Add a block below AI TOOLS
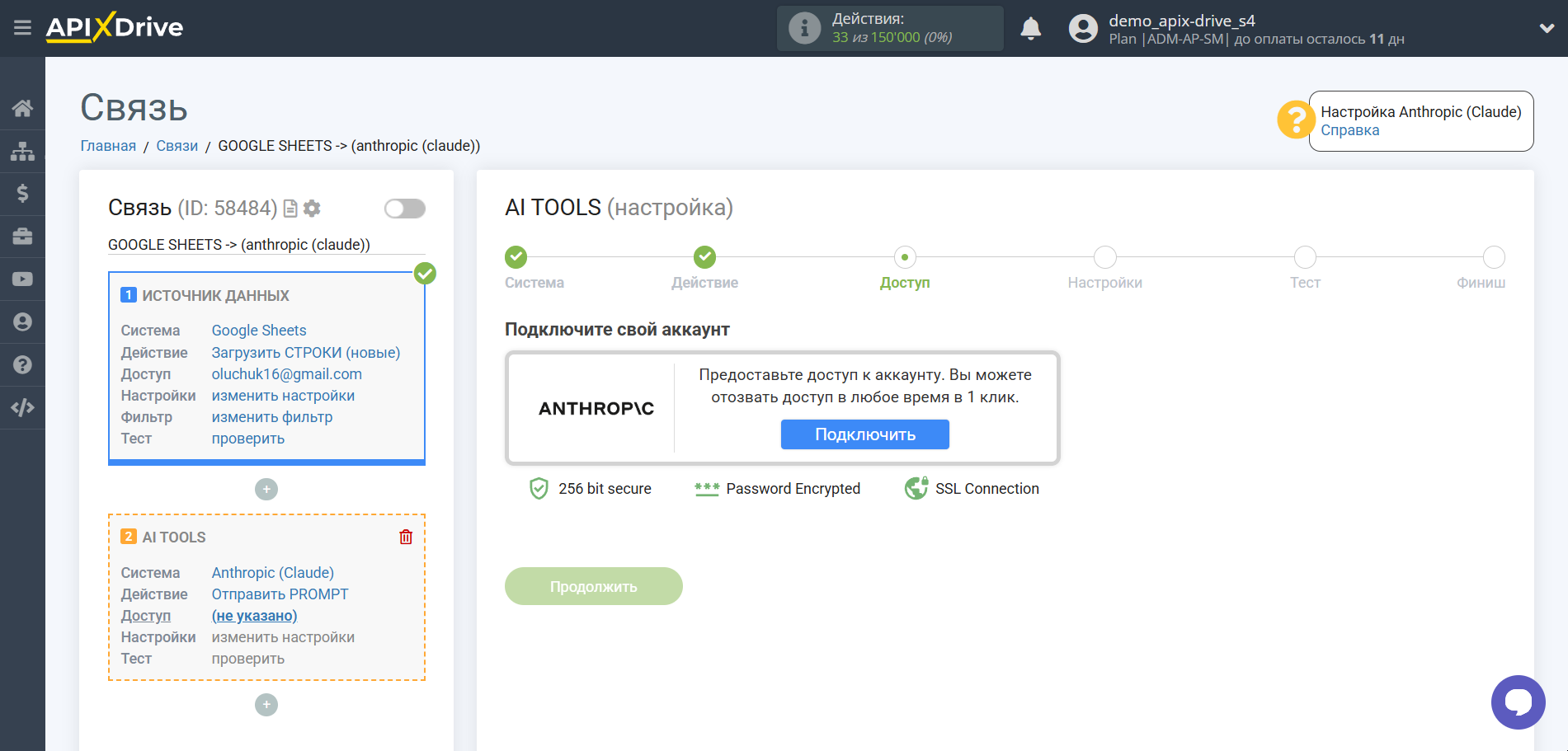Image resolution: width=1568 pixels, height=751 pixels. [x=266, y=705]
